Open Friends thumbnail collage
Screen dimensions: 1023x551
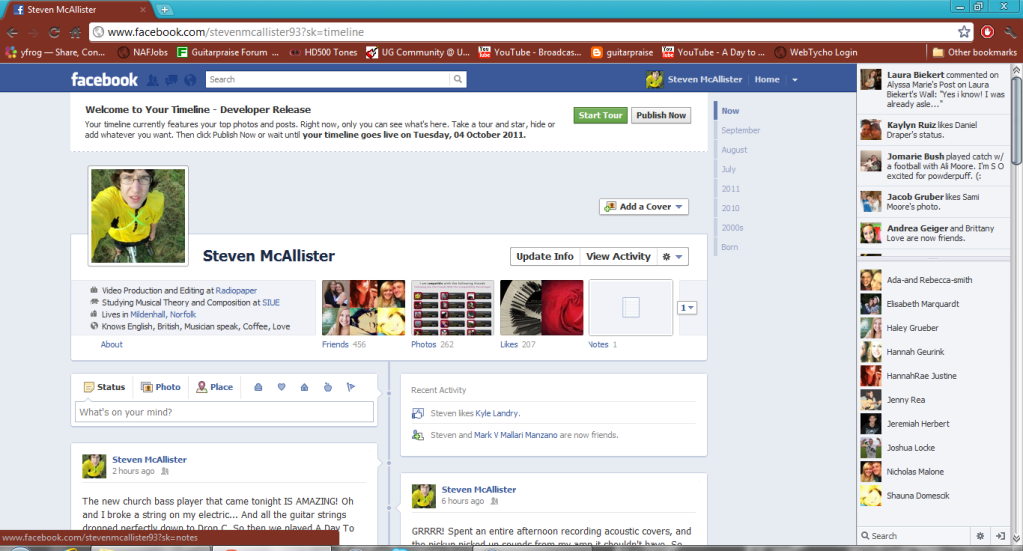(x=363, y=308)
